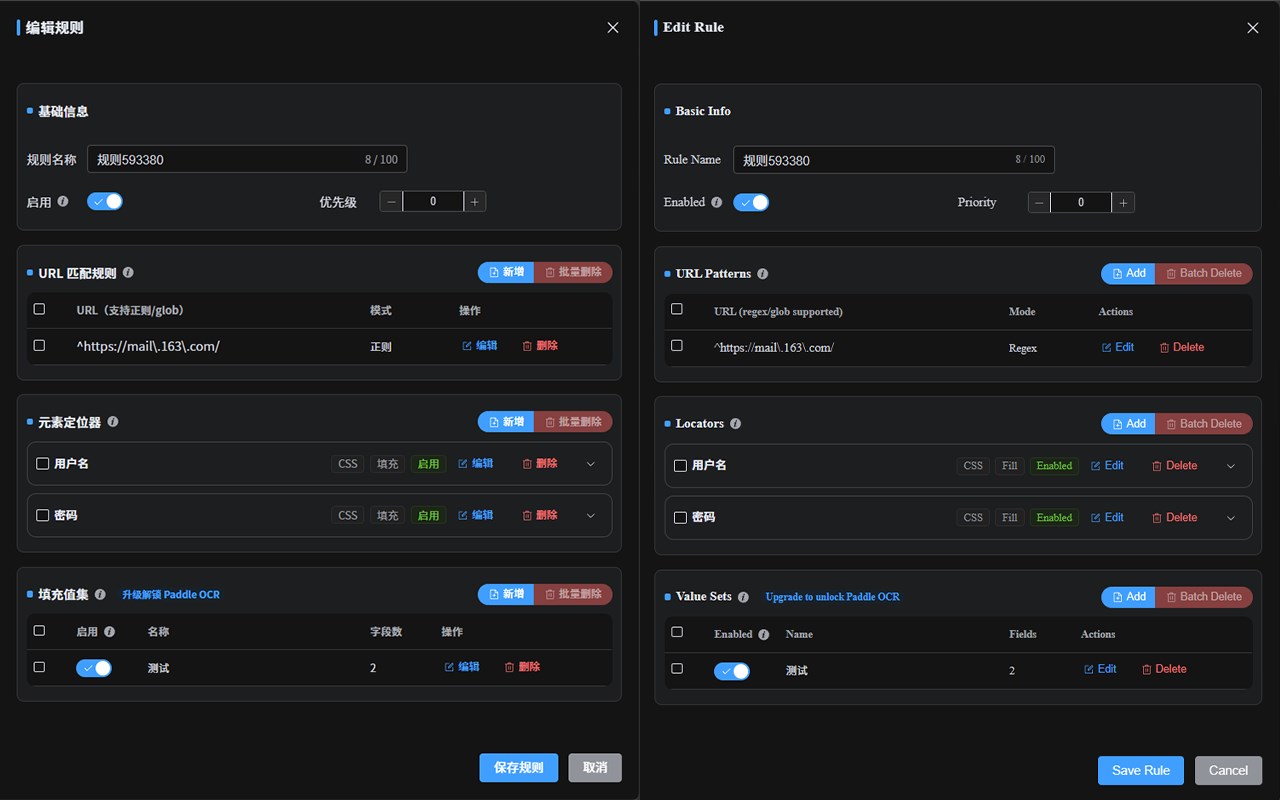Close the 编辑规则 dialog with the X icon
Screen dimensions: 1280x800
(613, 28)
